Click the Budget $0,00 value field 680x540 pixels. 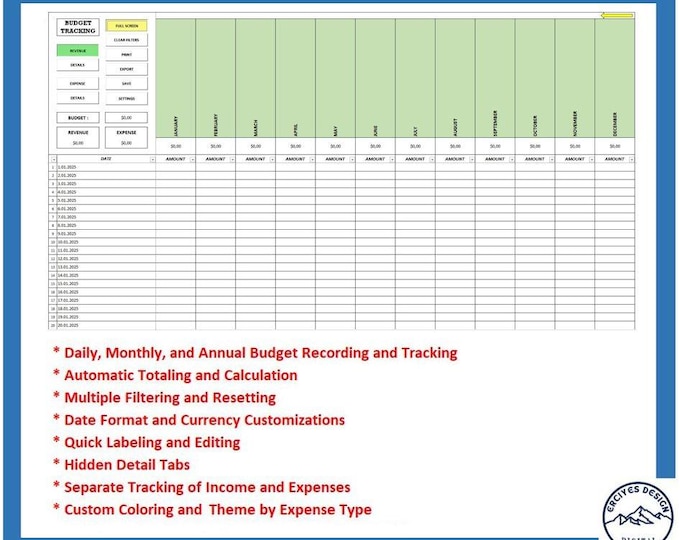(127, 118)
